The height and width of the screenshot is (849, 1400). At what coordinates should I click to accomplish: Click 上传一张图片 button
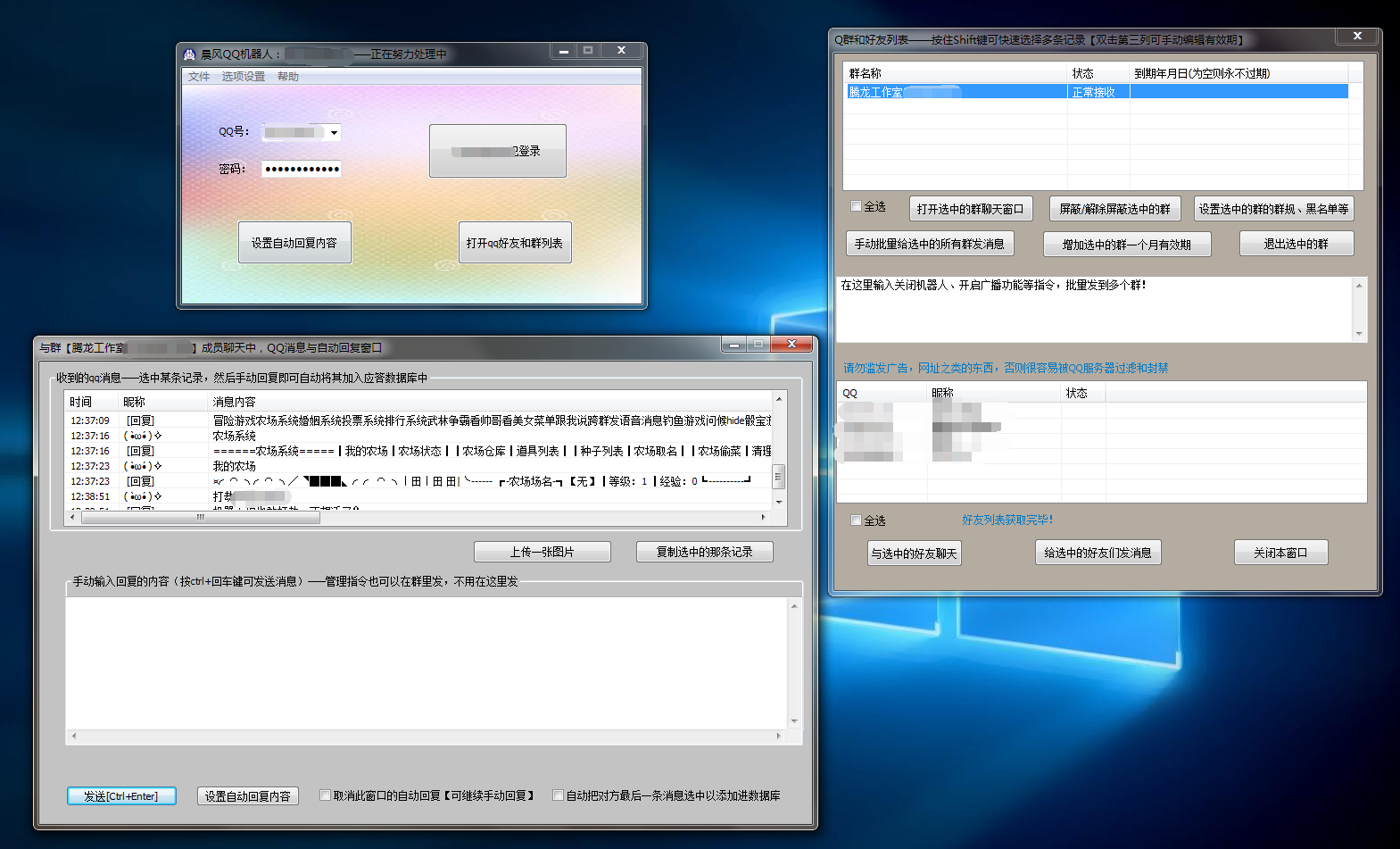tap(543, 552)
